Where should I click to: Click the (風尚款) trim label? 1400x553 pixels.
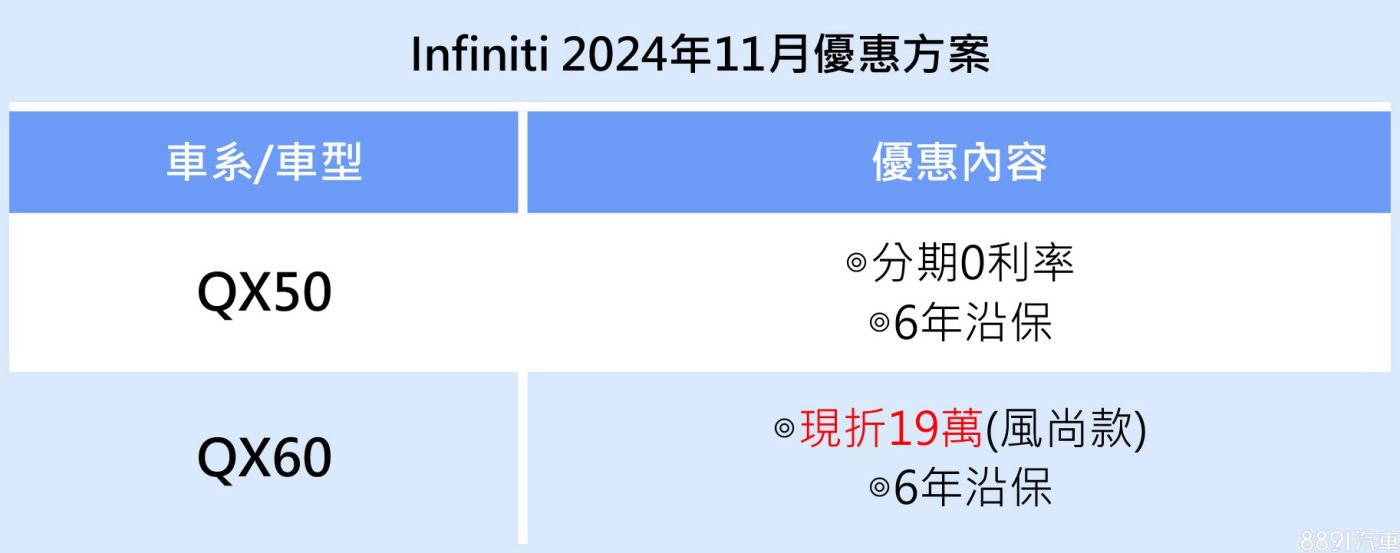1066,430
